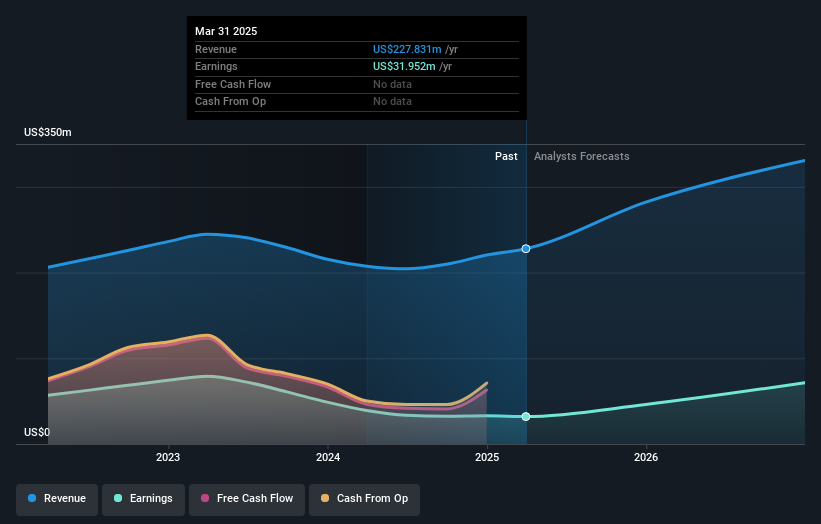
Task: Click the 2025 x-axis label
Action: 487,458
